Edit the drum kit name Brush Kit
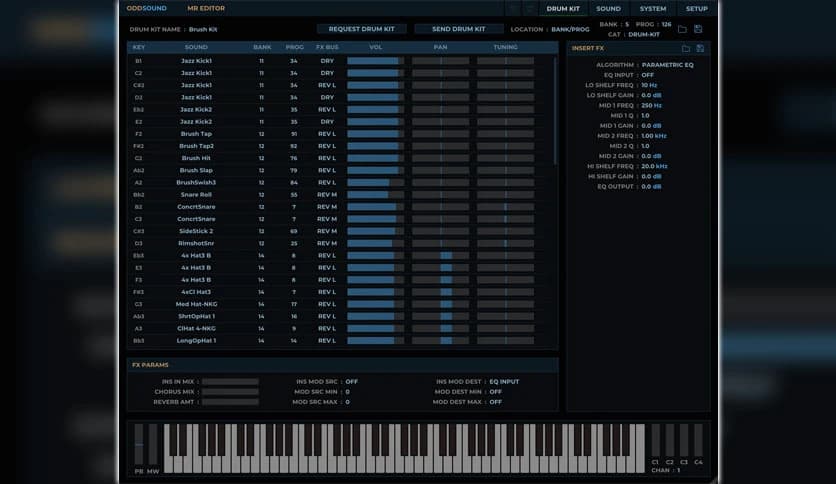The image size is (836, 484). pos(203,29)
